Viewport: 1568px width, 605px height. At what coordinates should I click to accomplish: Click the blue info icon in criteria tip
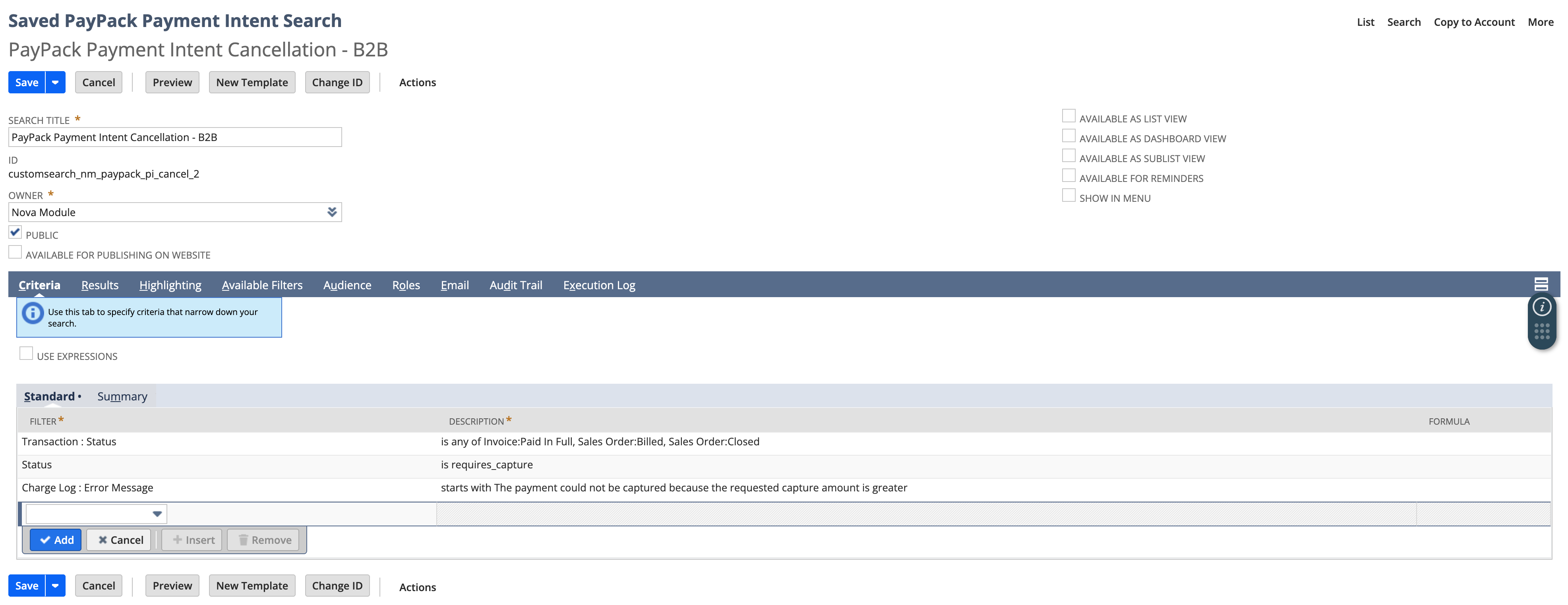32,313
